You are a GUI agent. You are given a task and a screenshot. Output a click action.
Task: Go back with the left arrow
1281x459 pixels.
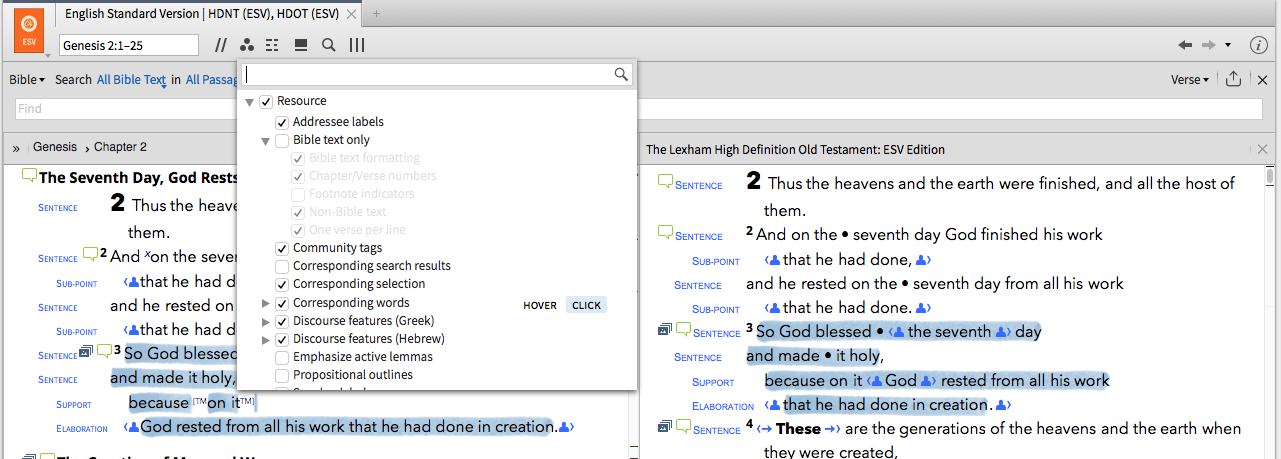coord(1185,45)
